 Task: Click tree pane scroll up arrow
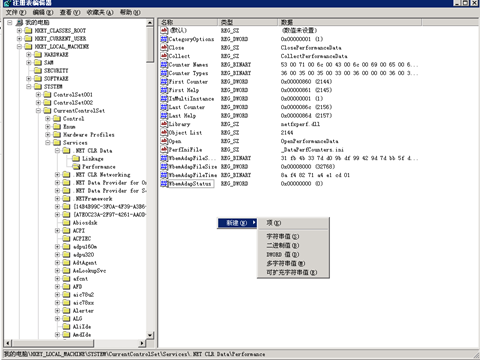150,23
